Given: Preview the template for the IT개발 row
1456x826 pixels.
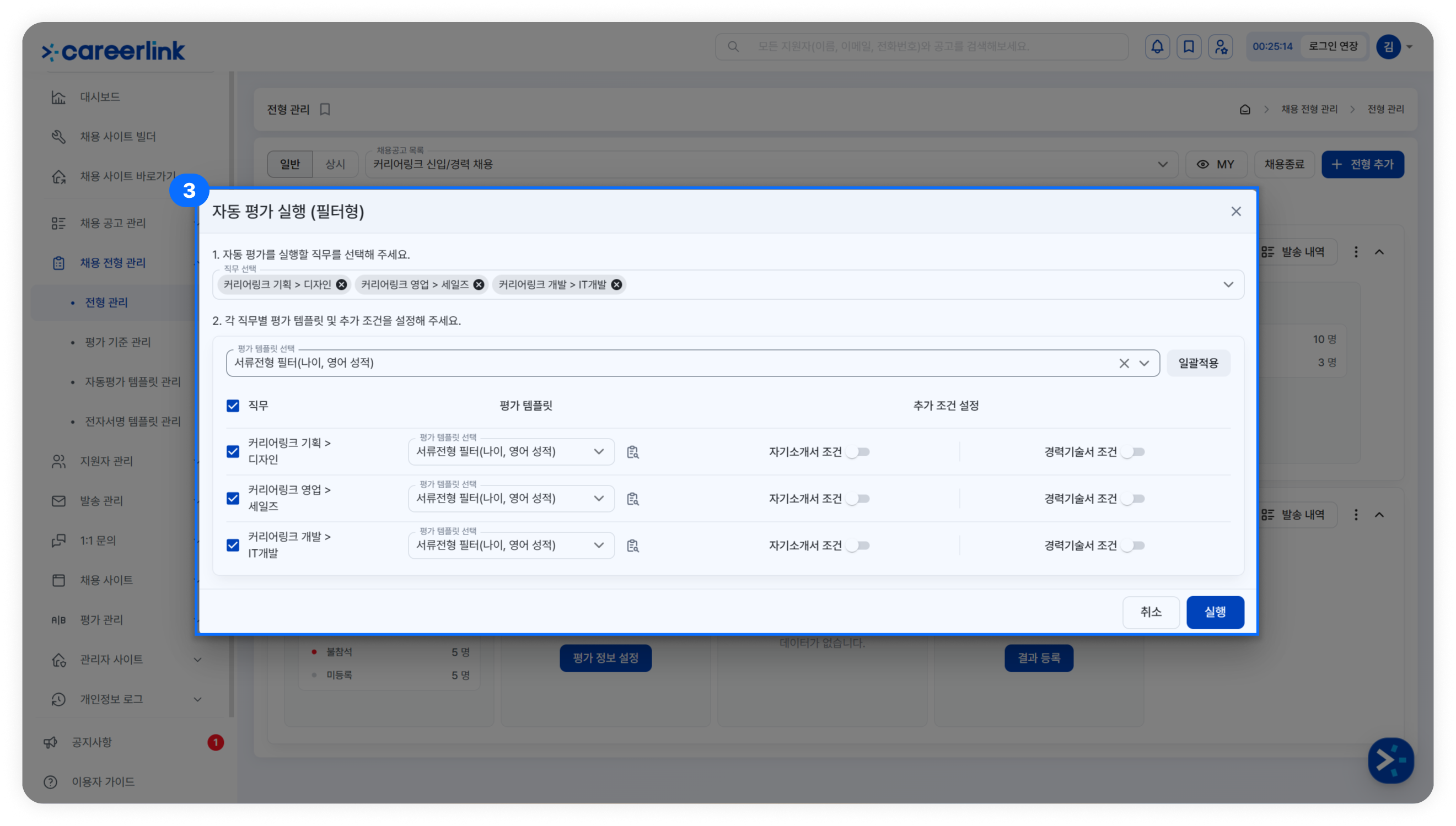Looking at the screenshot, I should [633, 546].
